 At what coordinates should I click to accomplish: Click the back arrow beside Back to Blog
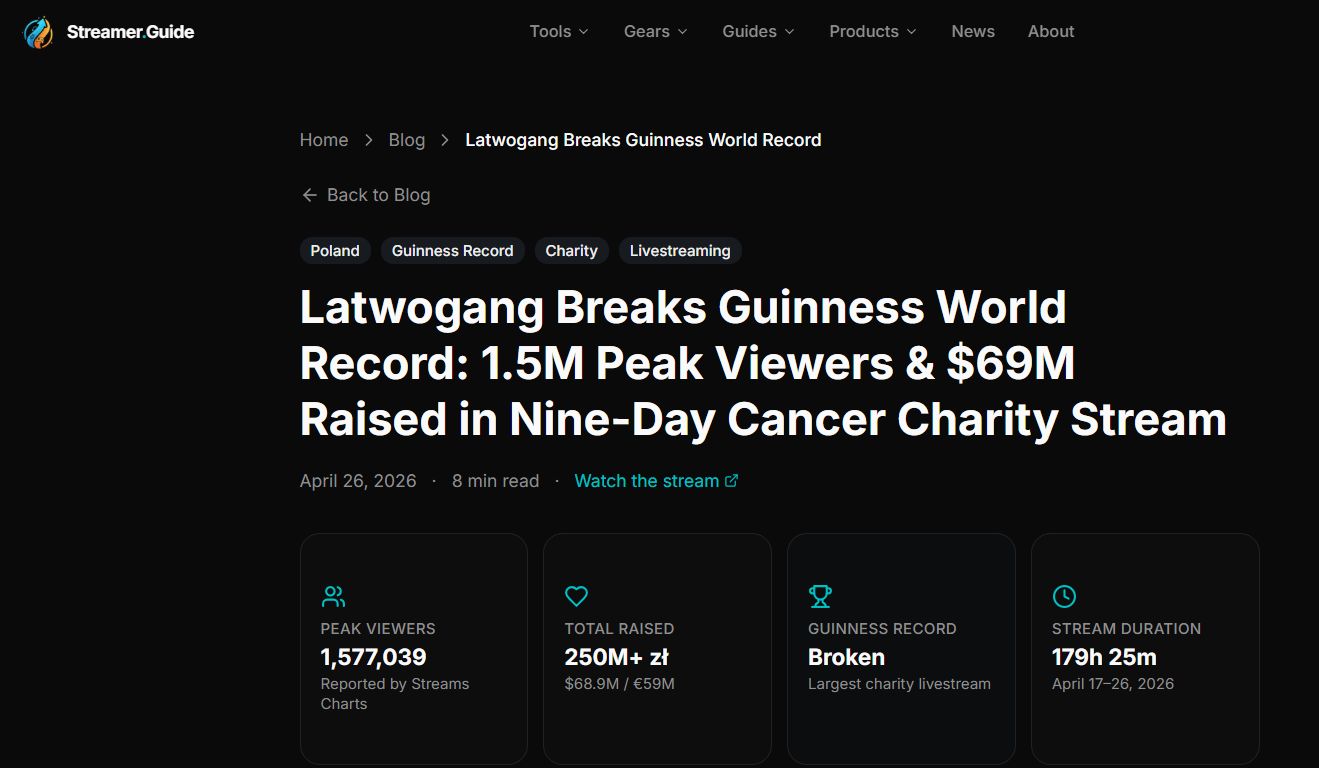(x=309, y=195)
